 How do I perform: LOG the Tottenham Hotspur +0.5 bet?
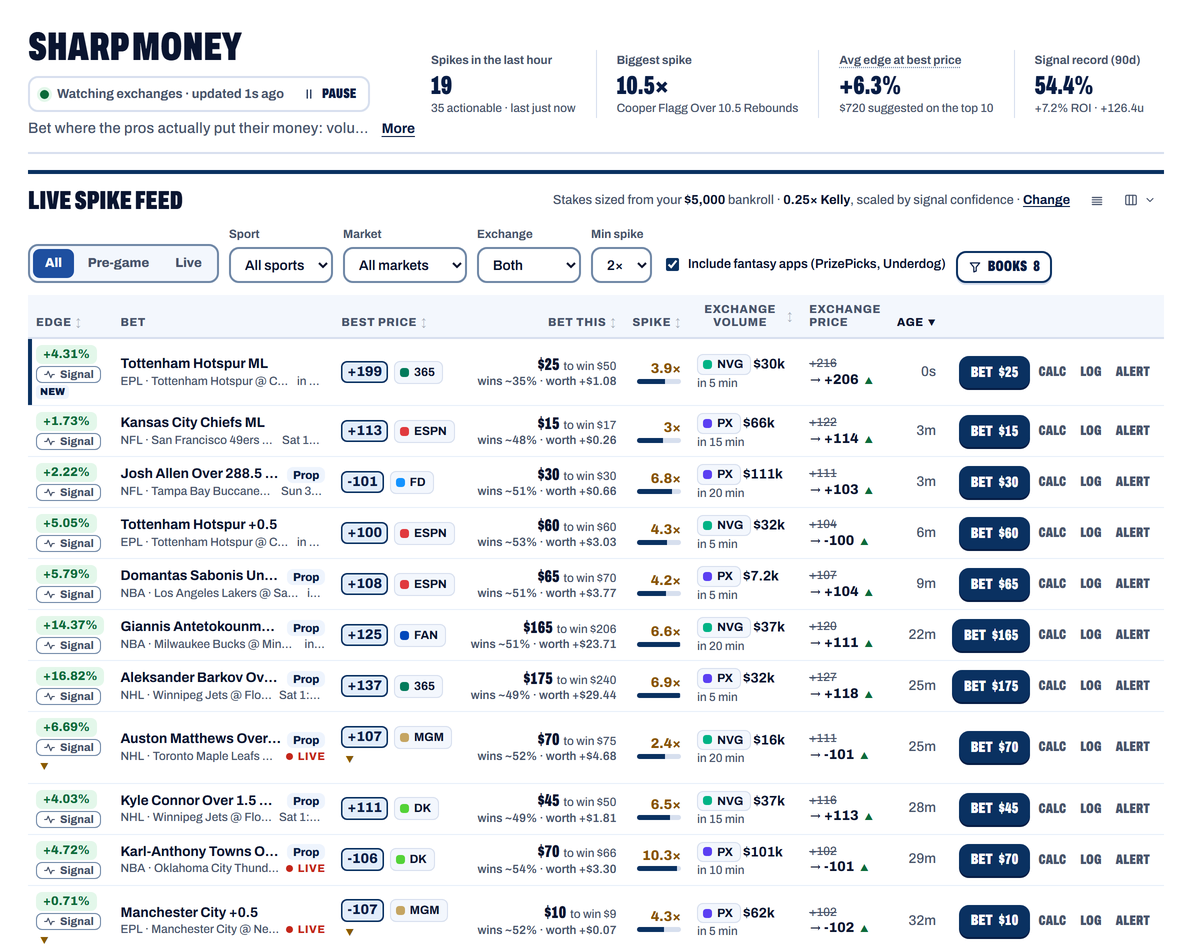[x=1090, y=533]
